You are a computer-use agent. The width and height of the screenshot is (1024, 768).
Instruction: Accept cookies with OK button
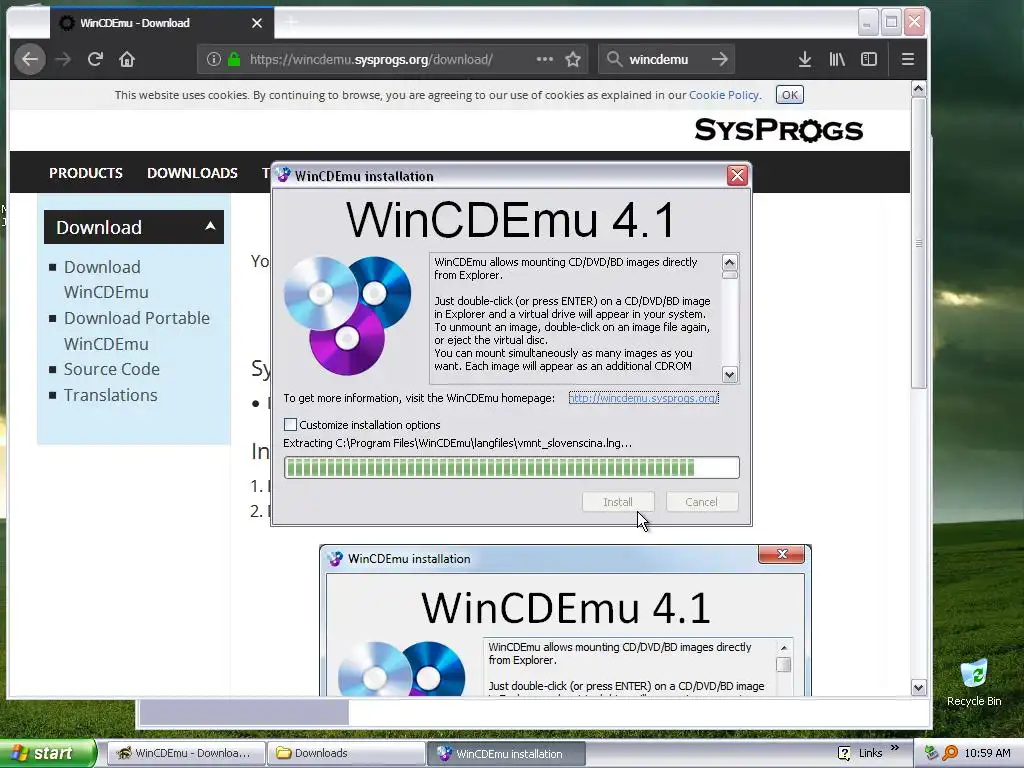tap(790, 95)
